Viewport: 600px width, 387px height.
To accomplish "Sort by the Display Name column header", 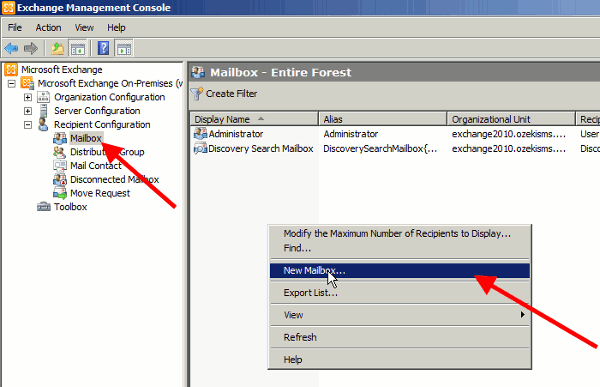I will click(x=254, y=119).
